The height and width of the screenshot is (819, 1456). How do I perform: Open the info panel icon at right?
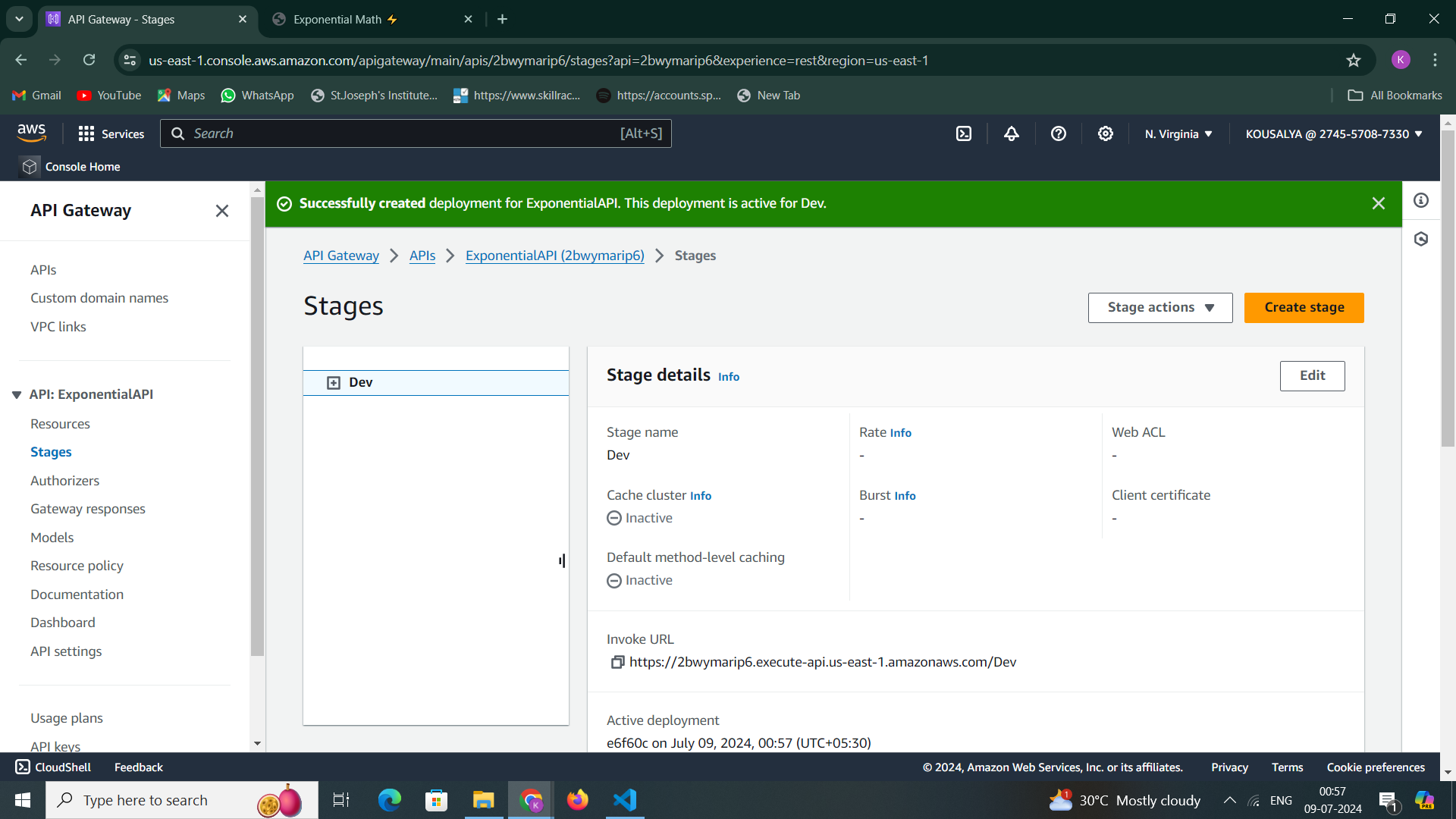(x=1420, y=200)
